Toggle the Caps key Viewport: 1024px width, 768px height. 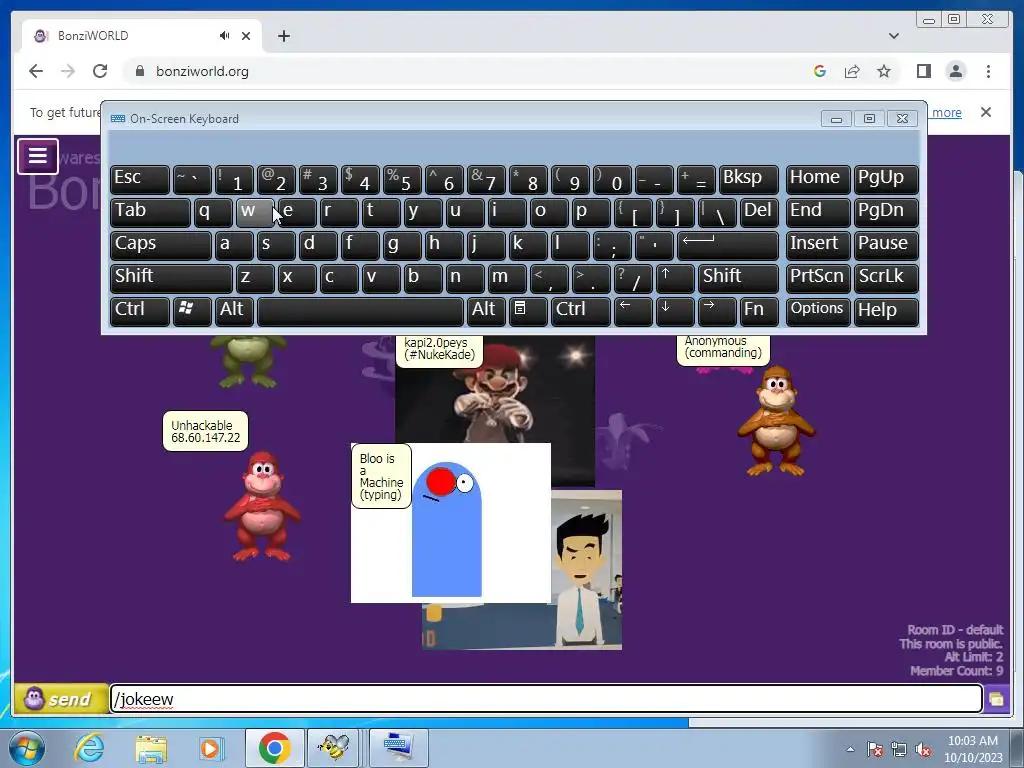[x=161, y=245]
